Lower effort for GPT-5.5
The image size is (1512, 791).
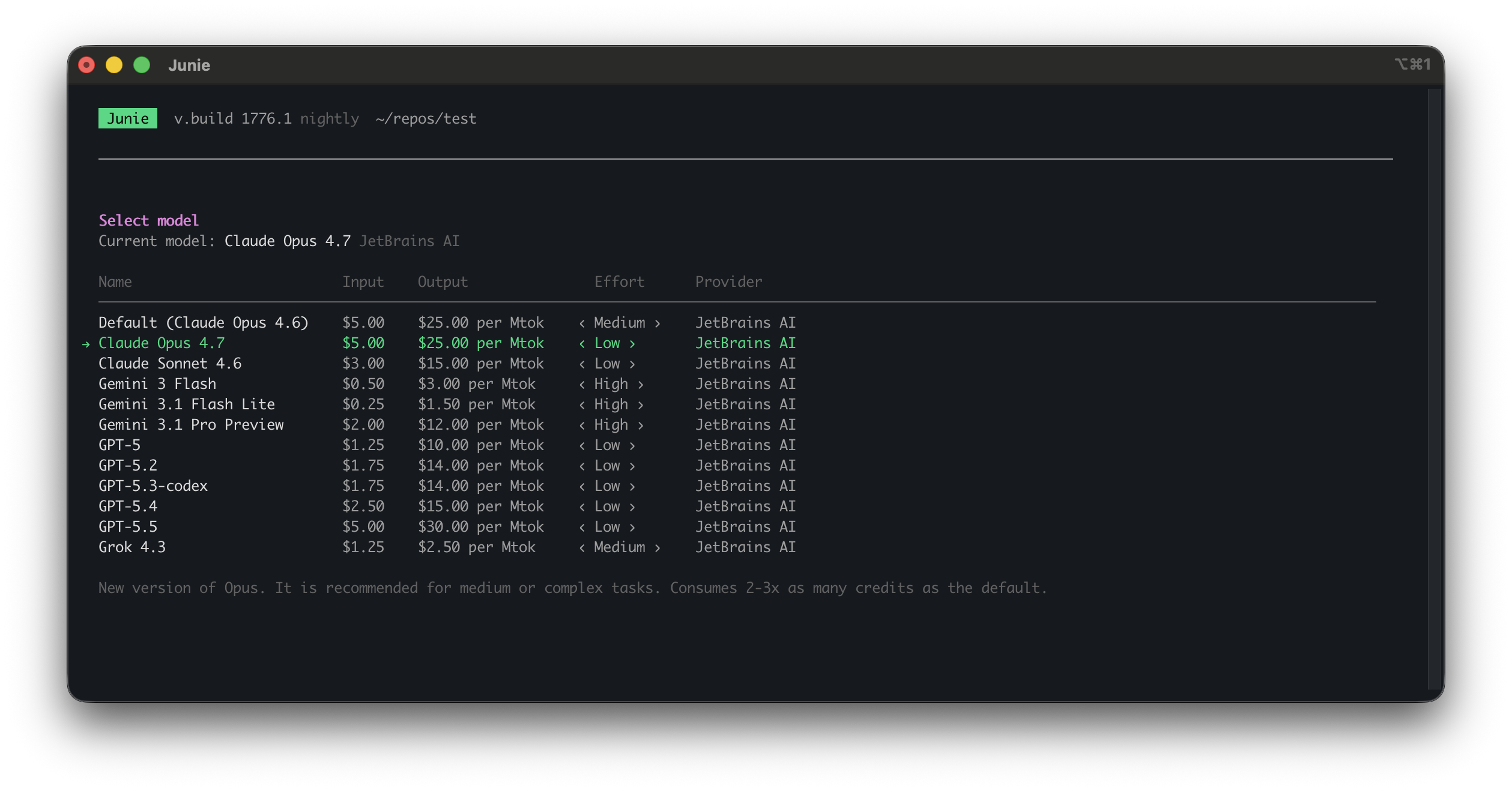point(582,528)
